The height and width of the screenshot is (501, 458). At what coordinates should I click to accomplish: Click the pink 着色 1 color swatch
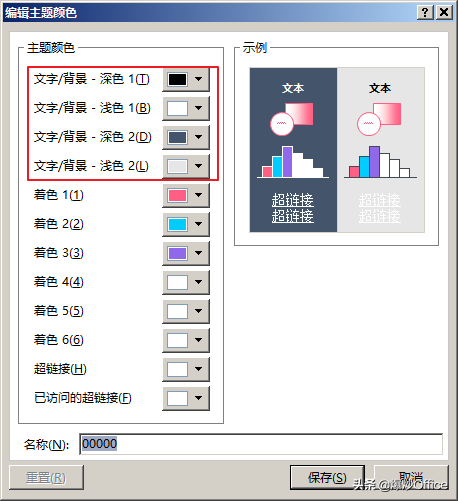point(177,195)
